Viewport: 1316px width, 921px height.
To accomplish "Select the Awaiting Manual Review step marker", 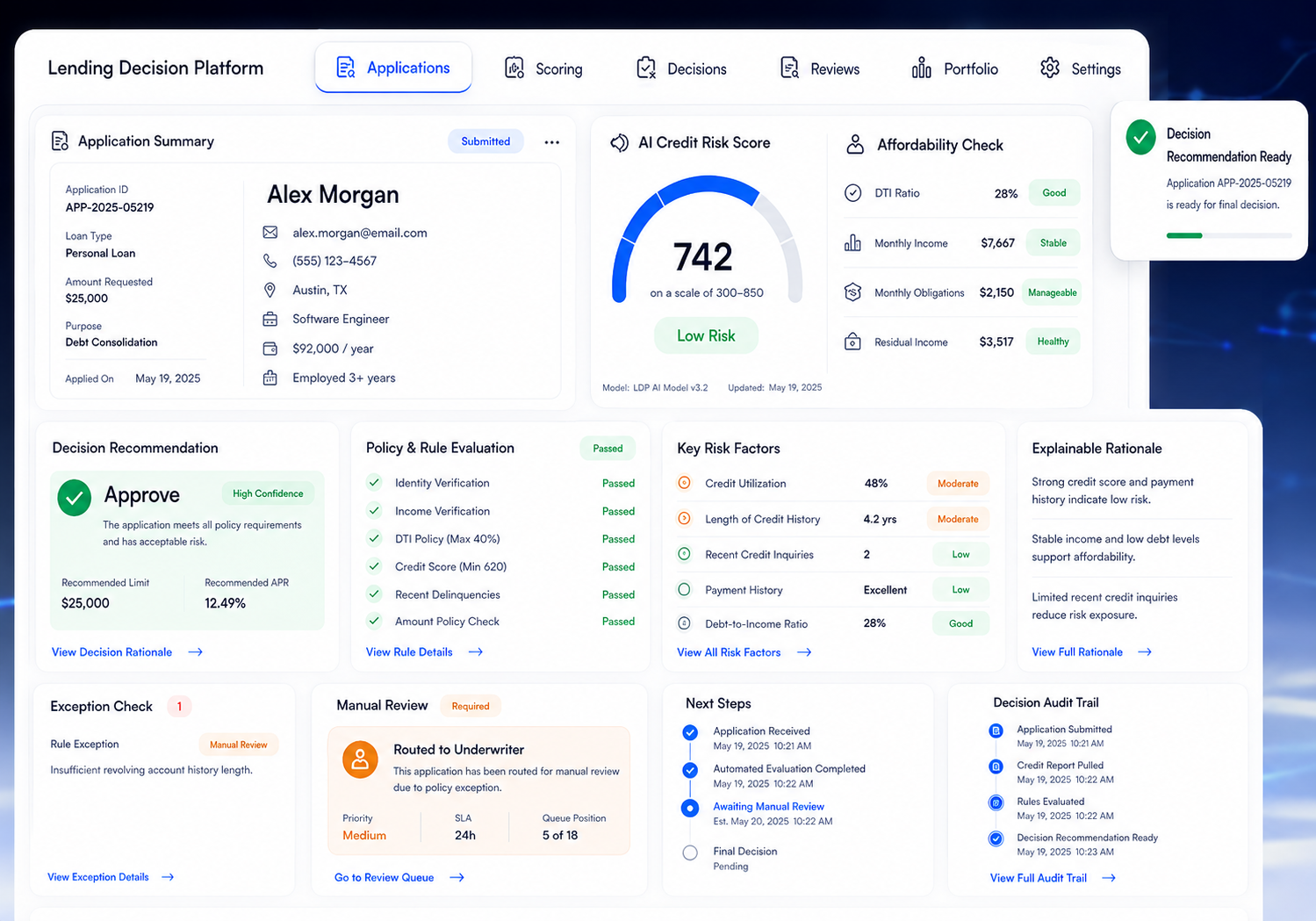I will [690, 808].
